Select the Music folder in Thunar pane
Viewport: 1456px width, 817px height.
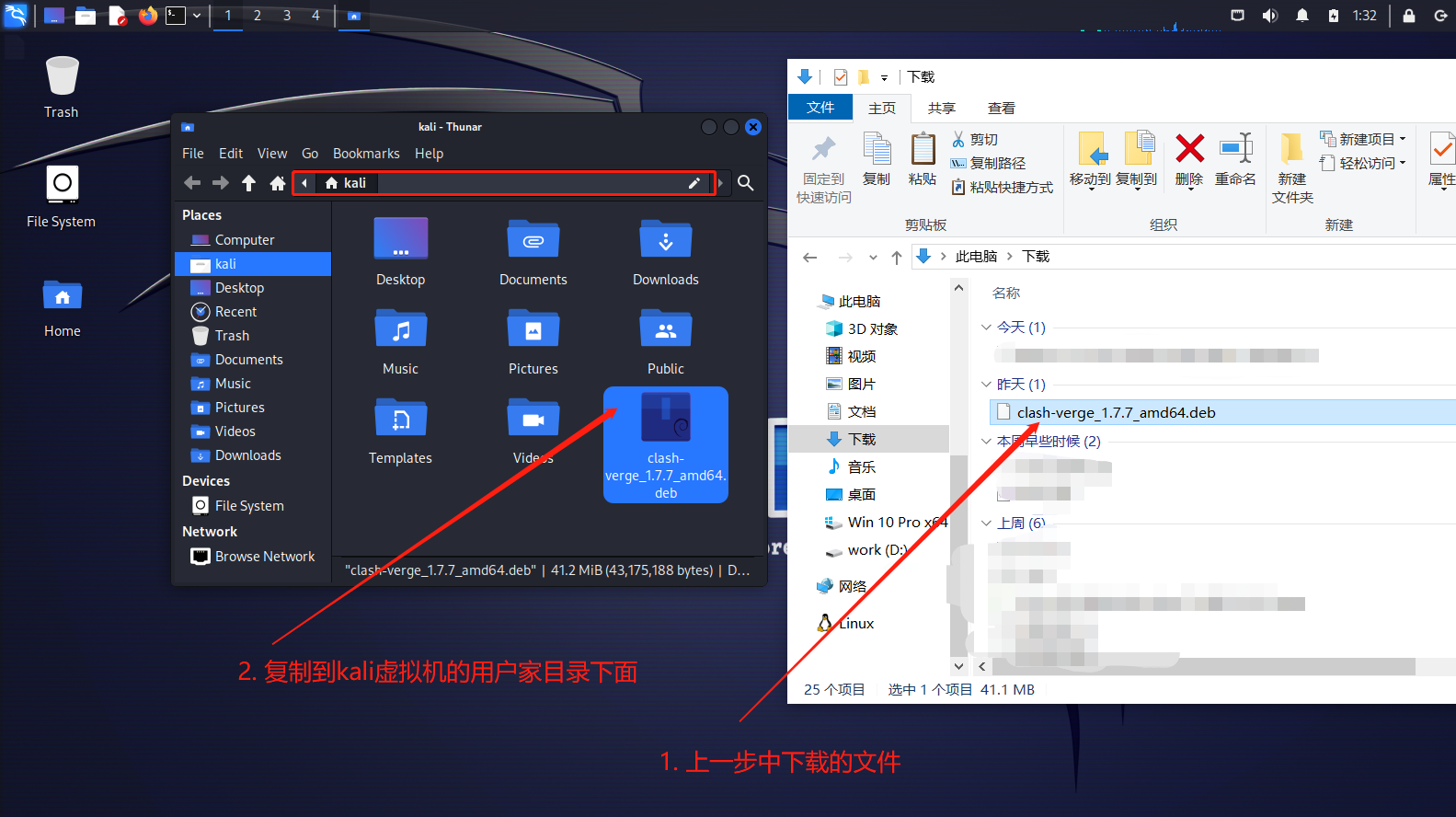[x=401, y=340]
